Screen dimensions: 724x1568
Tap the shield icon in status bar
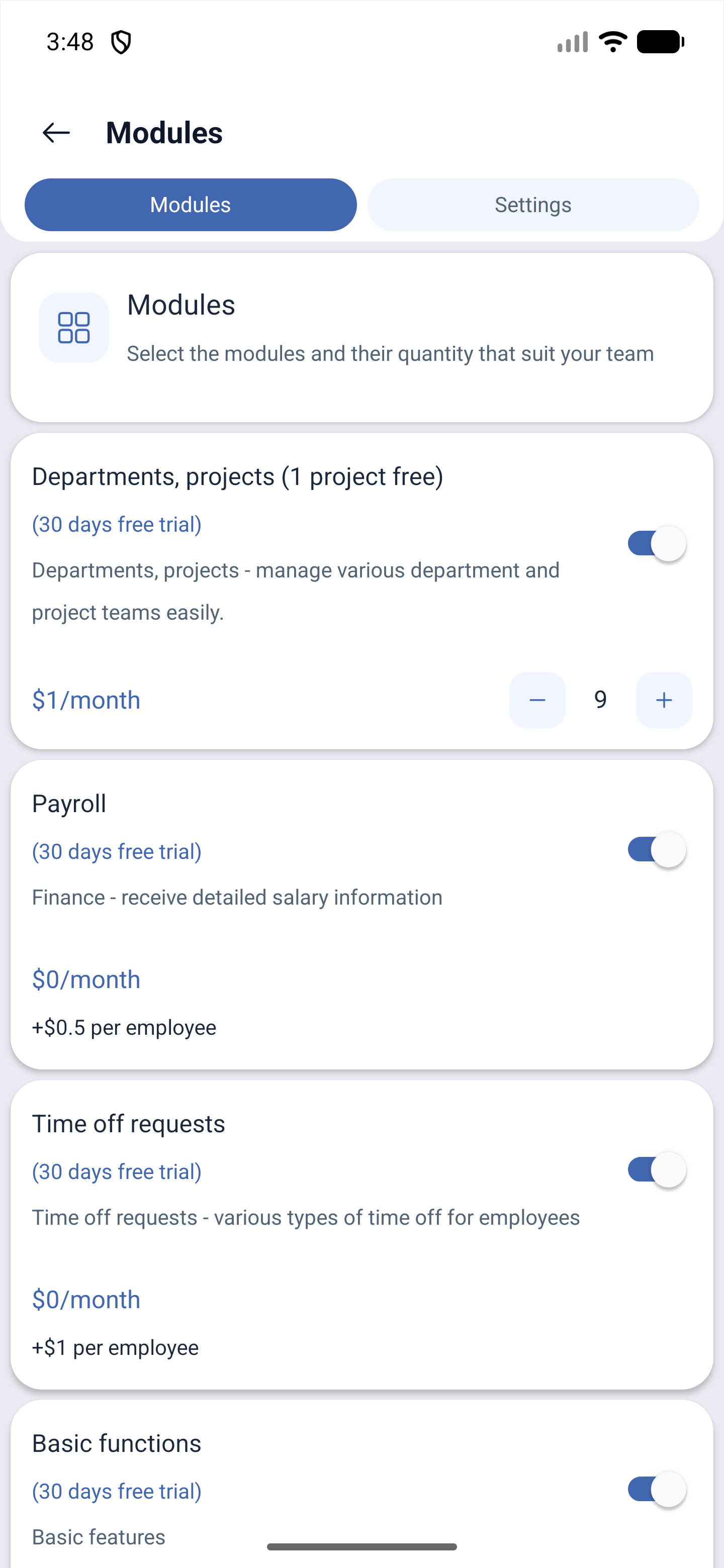pos(121,43)
